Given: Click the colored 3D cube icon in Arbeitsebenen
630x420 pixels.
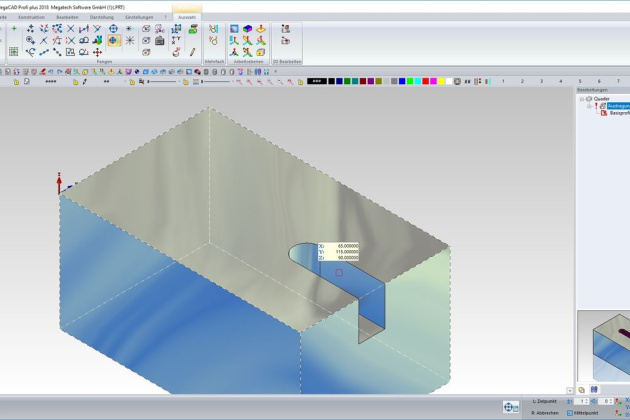Looking at the screenshot, I should tap(246, 29).
